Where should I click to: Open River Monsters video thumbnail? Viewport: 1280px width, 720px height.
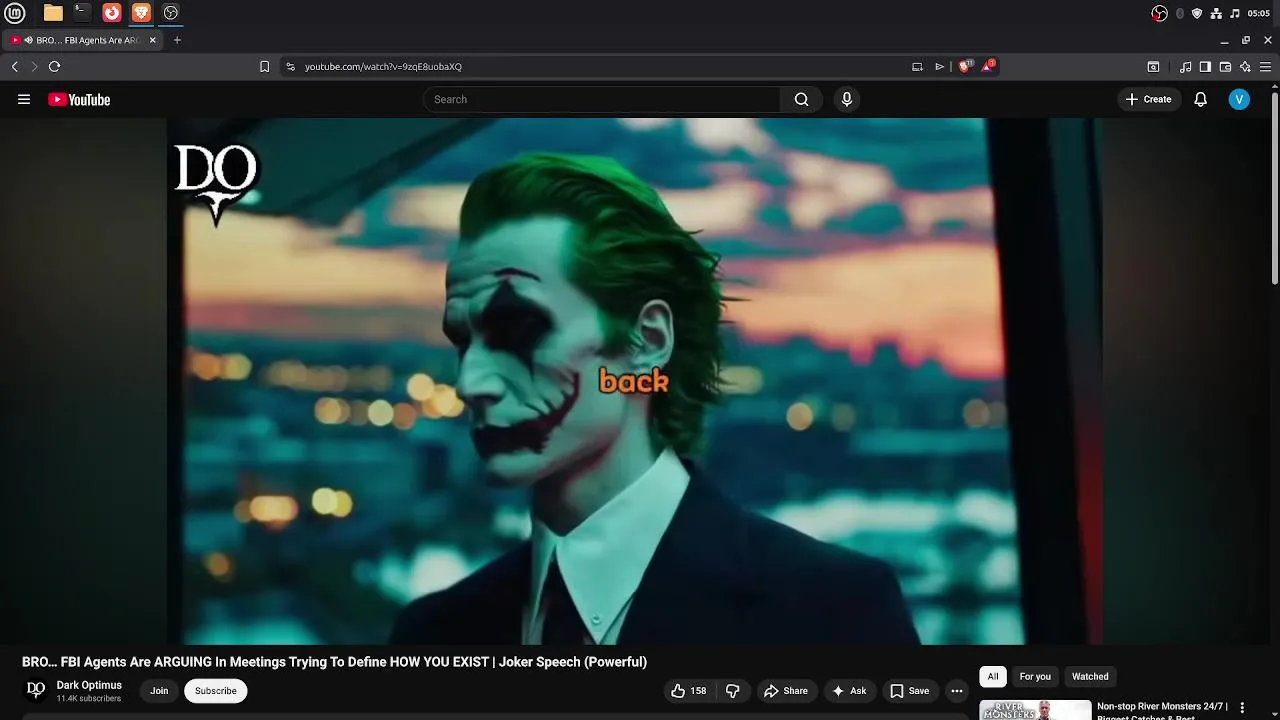click(x=1035, y=710)
